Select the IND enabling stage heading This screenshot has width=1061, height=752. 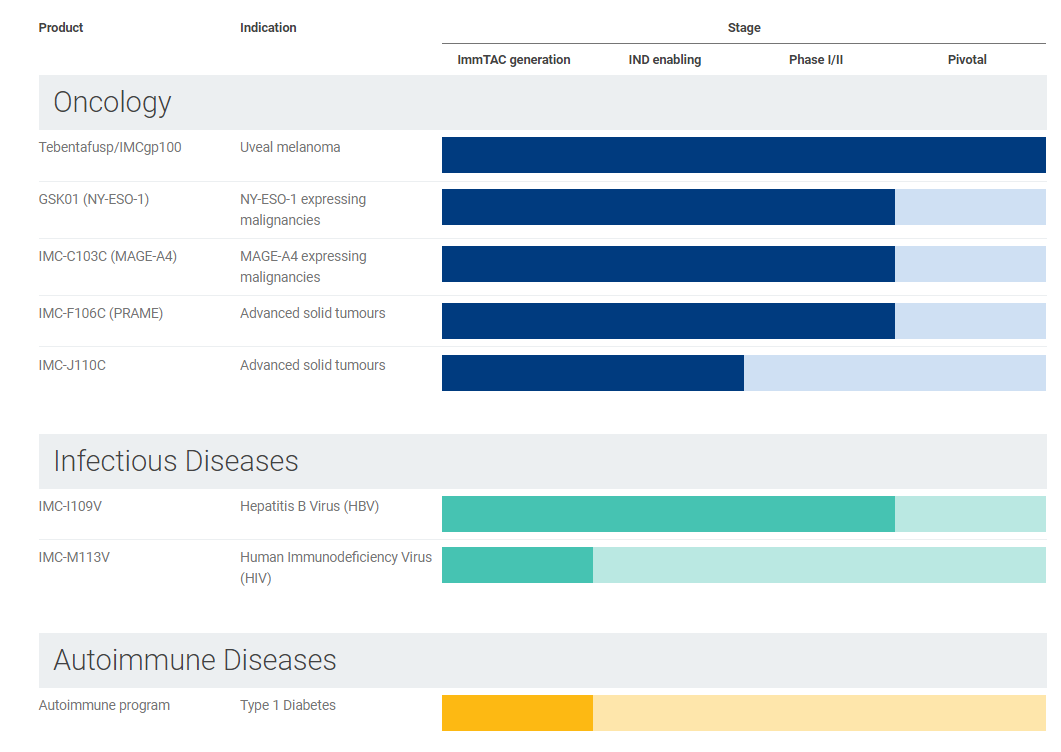[664, 60]
